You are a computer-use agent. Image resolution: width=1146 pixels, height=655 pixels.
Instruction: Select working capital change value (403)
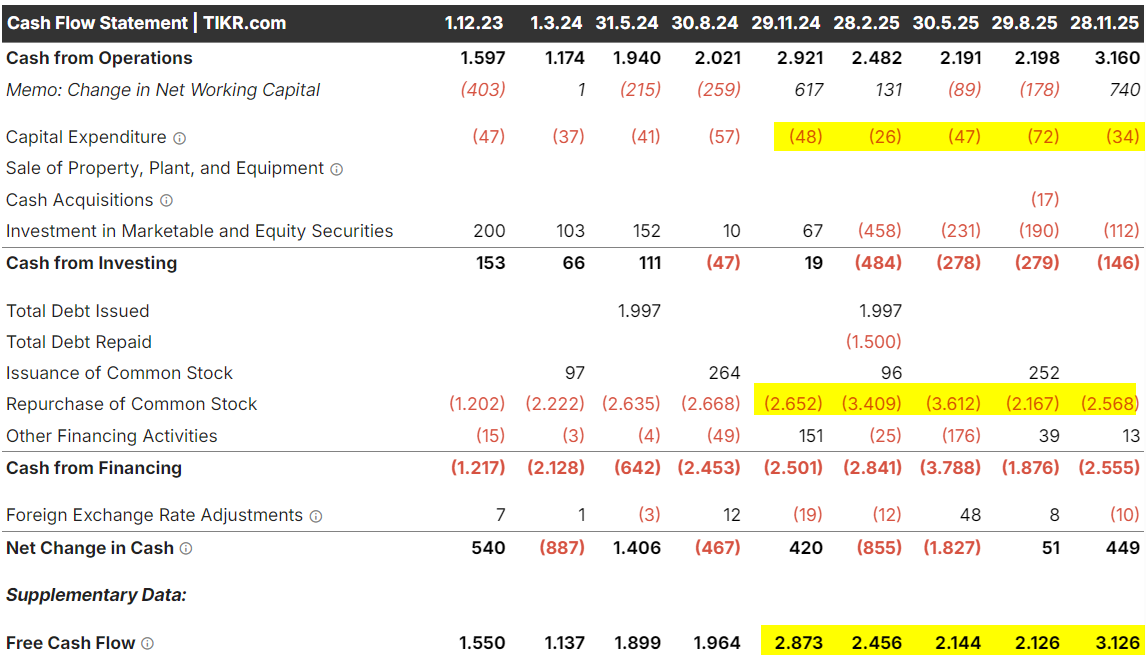click(x=482, y=91)
